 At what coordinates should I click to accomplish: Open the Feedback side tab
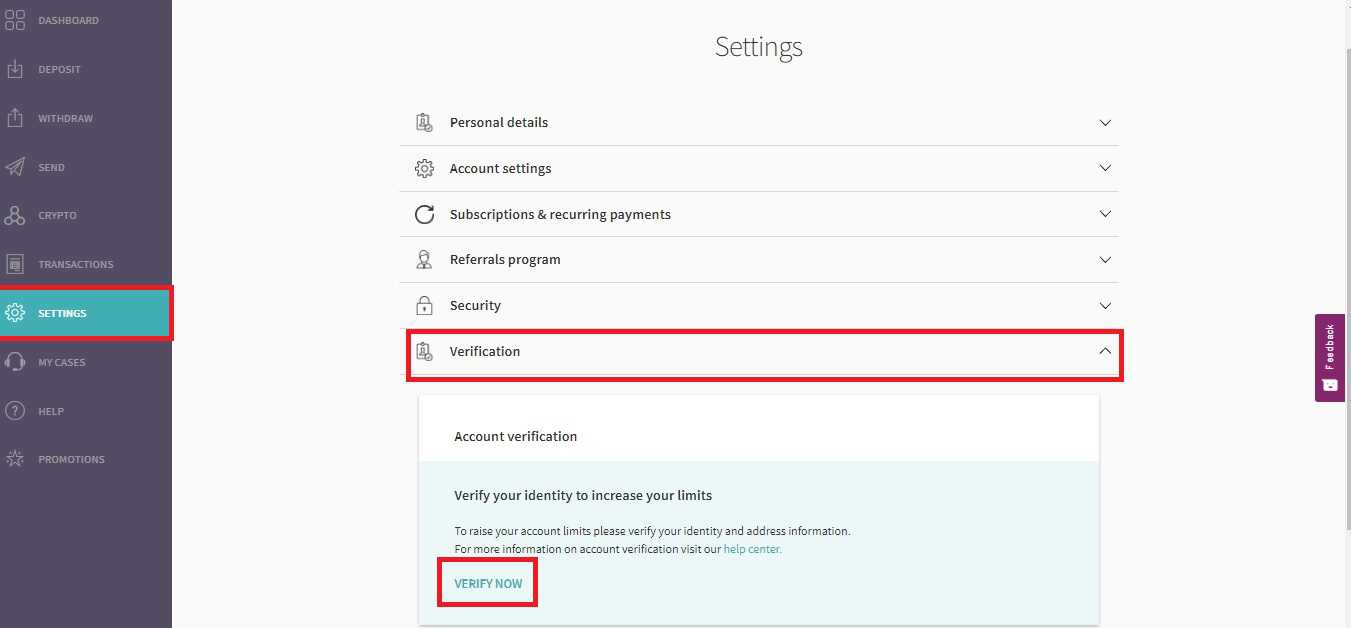[x=1329, y=357]
